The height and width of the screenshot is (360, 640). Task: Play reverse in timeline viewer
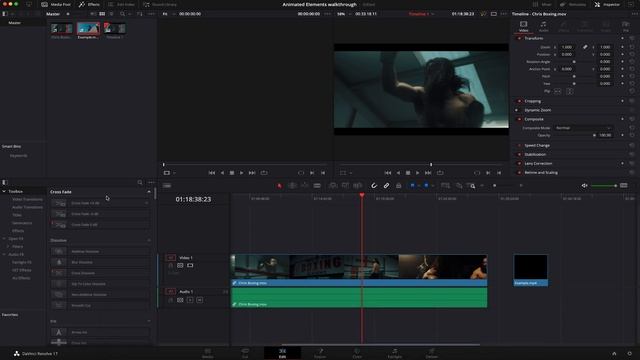[398, 173]
